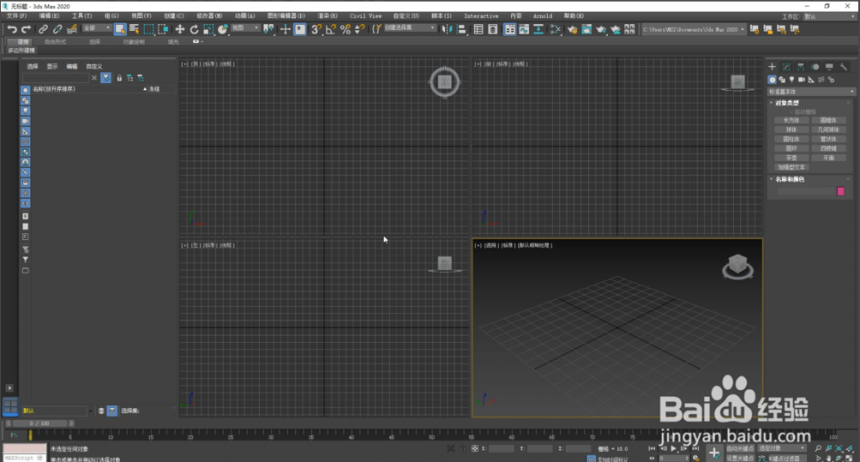Viewport: 860px width, 462px height.
Task: Open the named selection sets dropdown
Action: pyautogui.click(x=410, y=28)
